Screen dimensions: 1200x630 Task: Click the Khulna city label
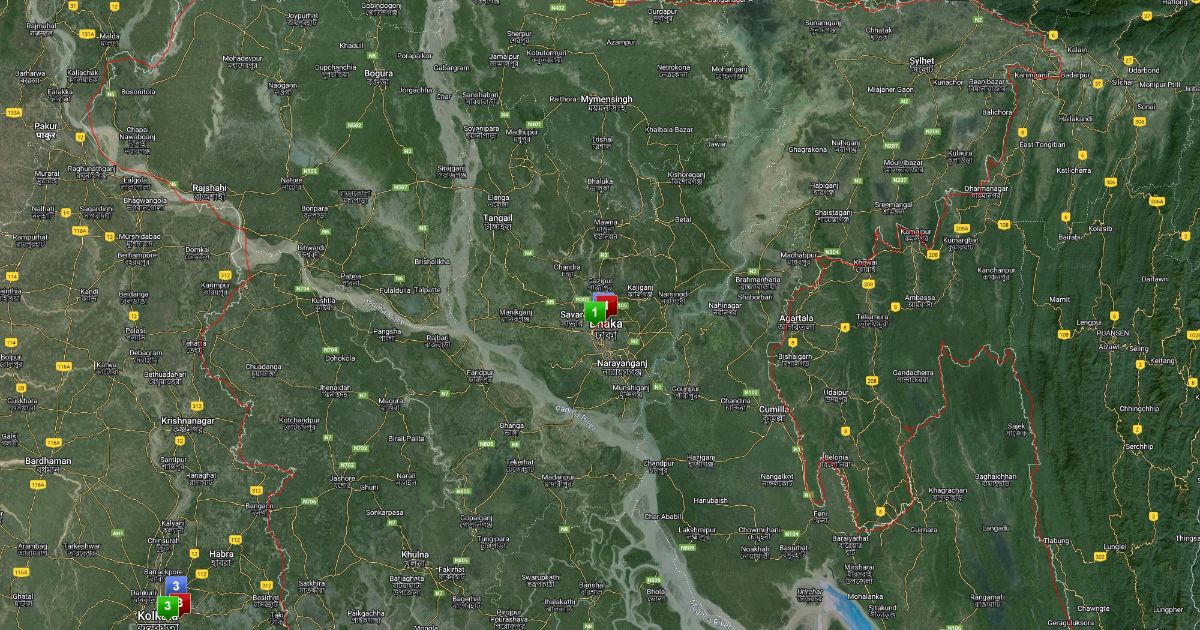tap(414, 554)
